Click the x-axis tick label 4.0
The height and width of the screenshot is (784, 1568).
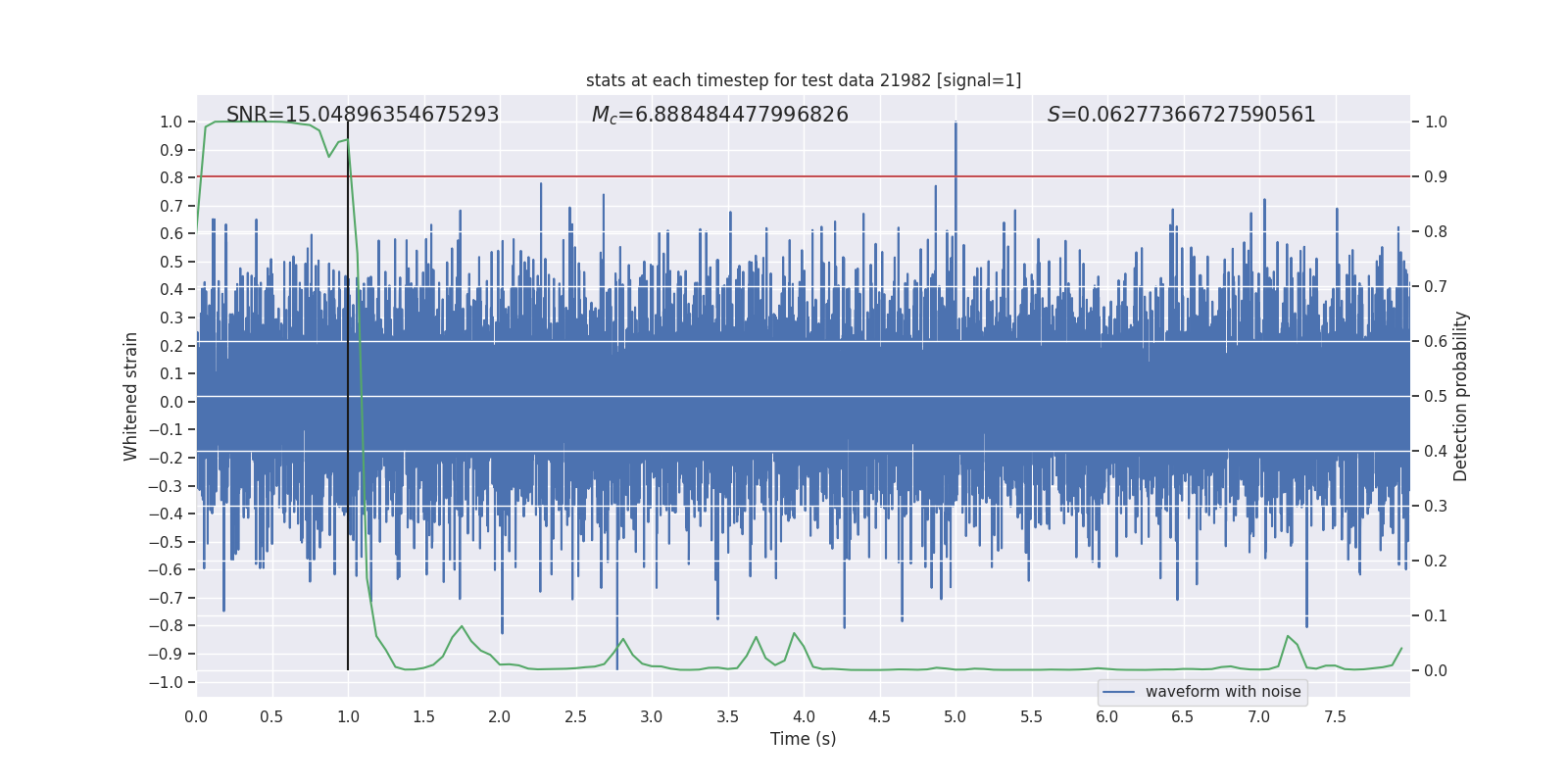(x=804, y=717)
